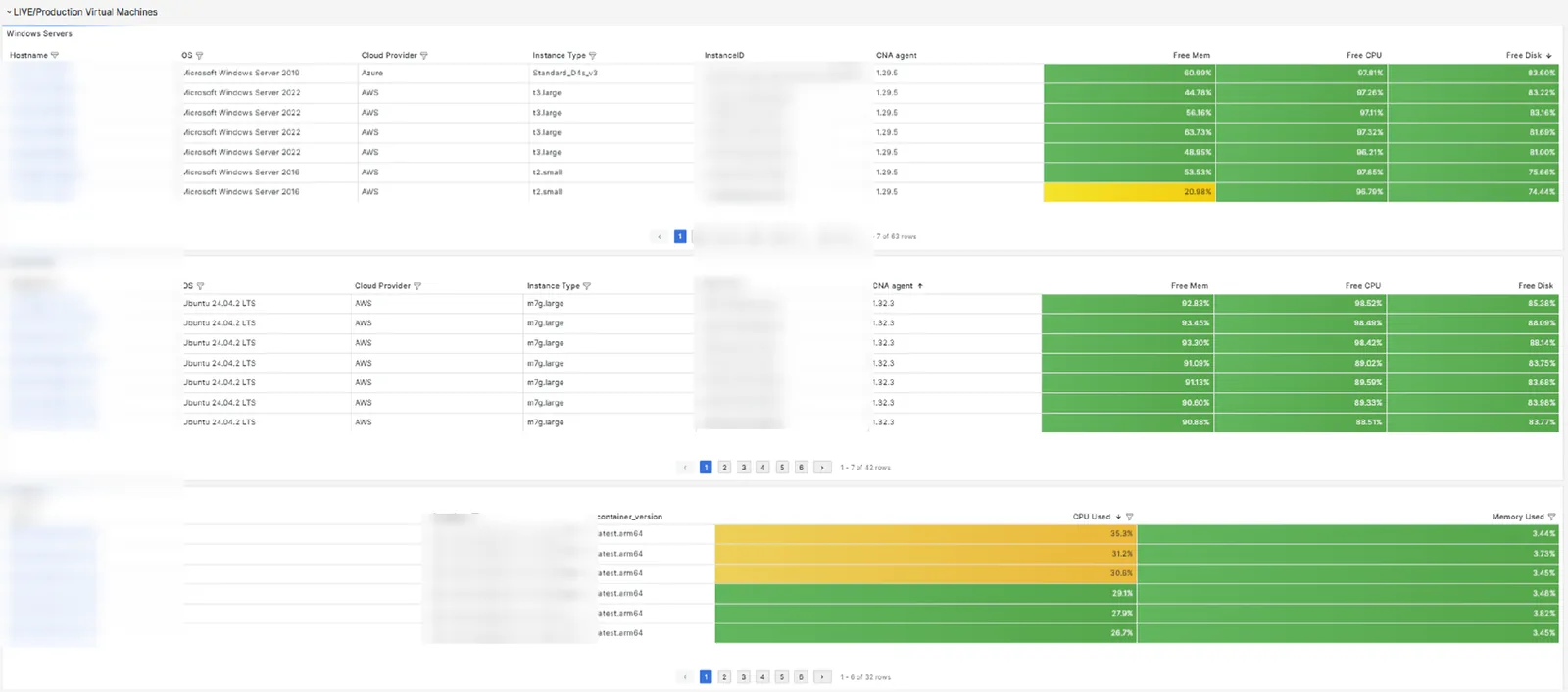Image resolution: width=1568 pixels, height=692 pixels.
Task: Open the Hostname filter in Windows Servers
Action: pos(55,56)
